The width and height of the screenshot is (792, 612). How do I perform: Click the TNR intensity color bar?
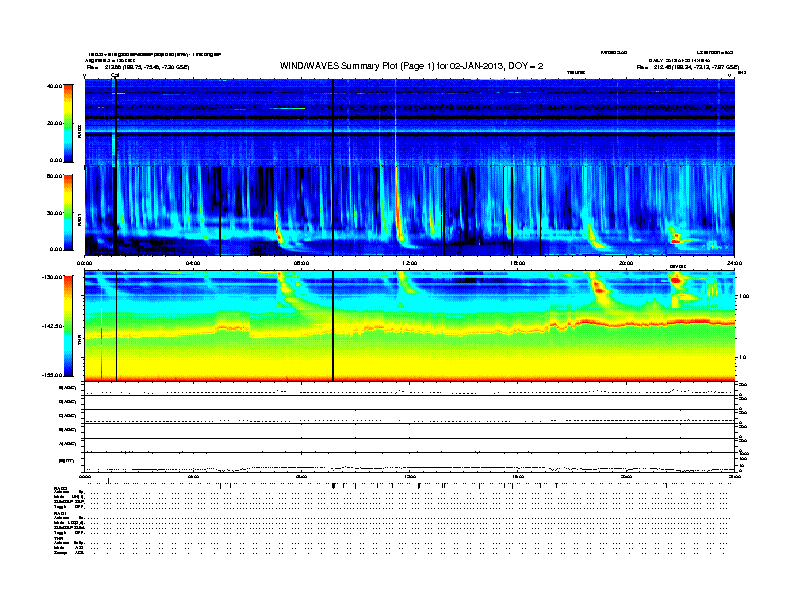pos(68,326)
